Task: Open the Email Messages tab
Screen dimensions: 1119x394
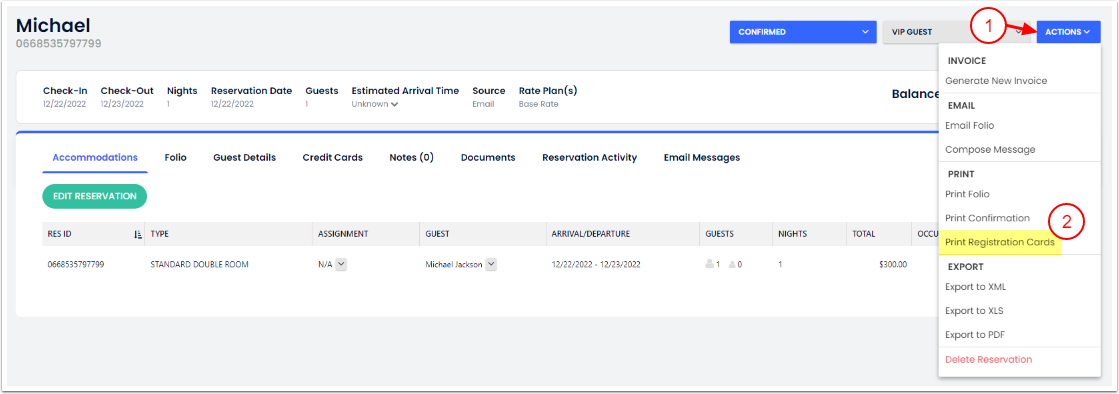Action: coord(702,158)
